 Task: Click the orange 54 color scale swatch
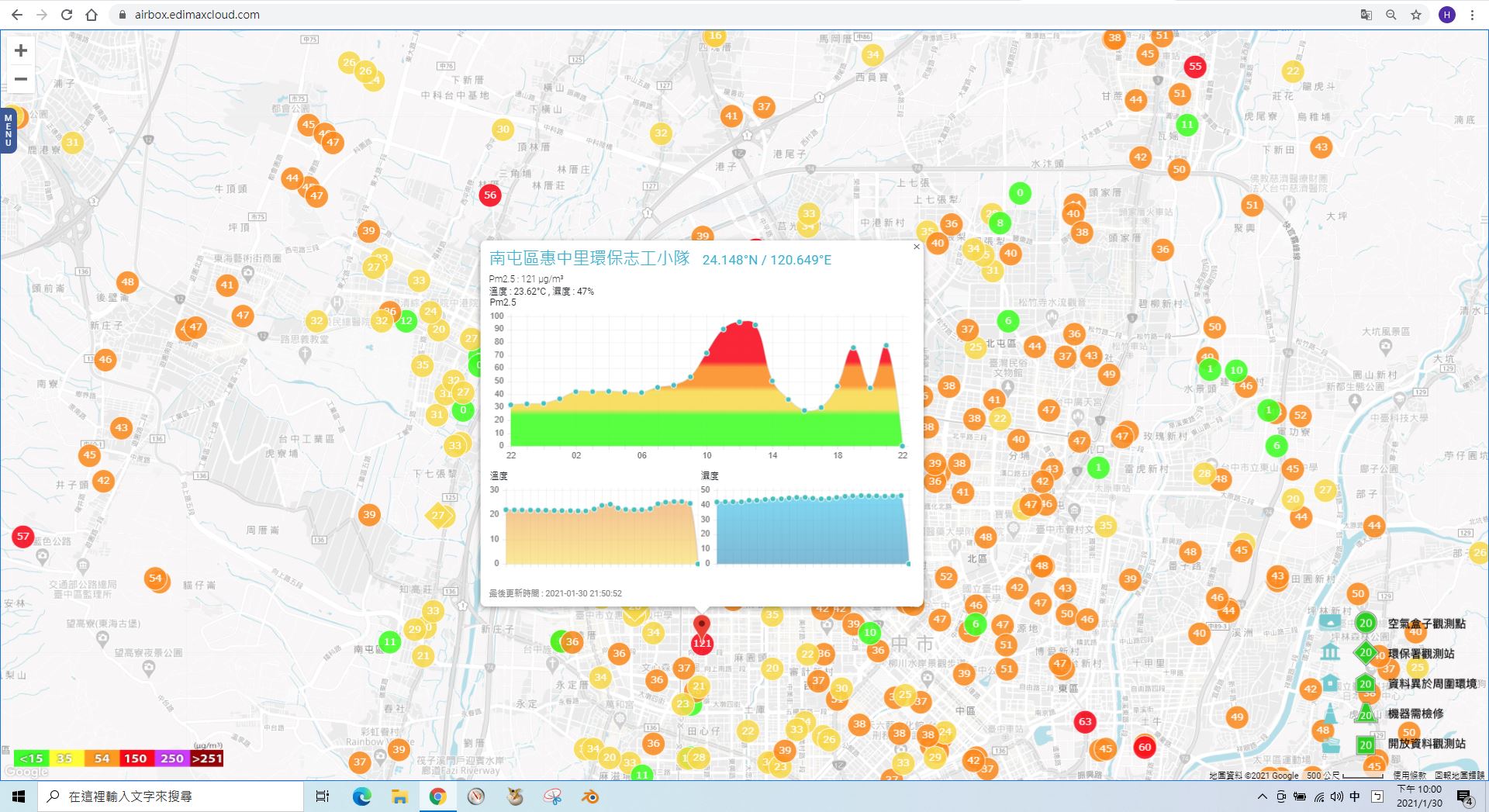[x=102, y=758]
